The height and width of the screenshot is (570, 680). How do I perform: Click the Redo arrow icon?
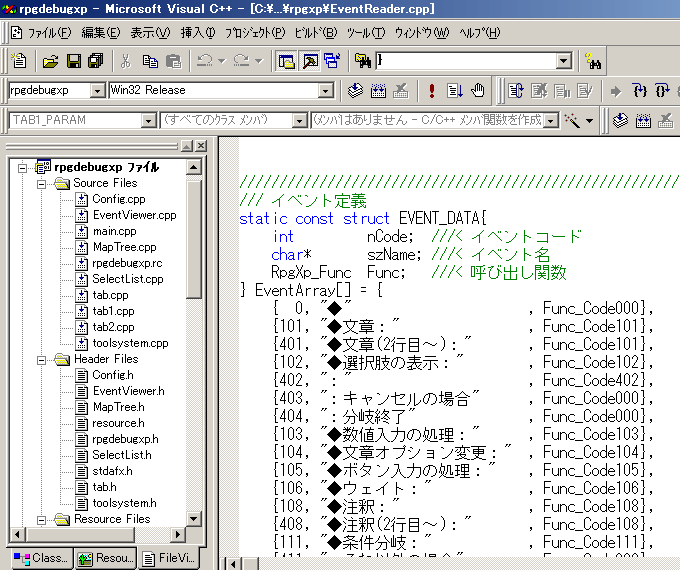(x=242, y=61)
